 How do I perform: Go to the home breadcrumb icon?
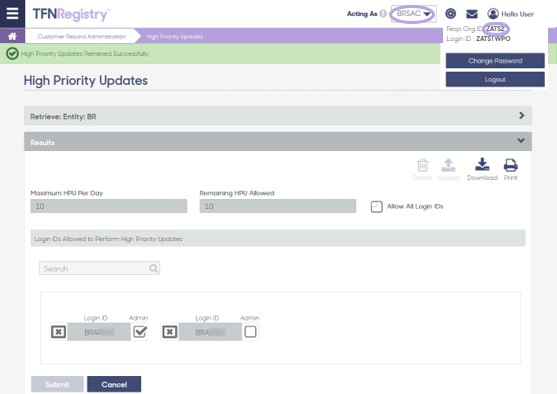pyautogui.click(x=12, y=36)
